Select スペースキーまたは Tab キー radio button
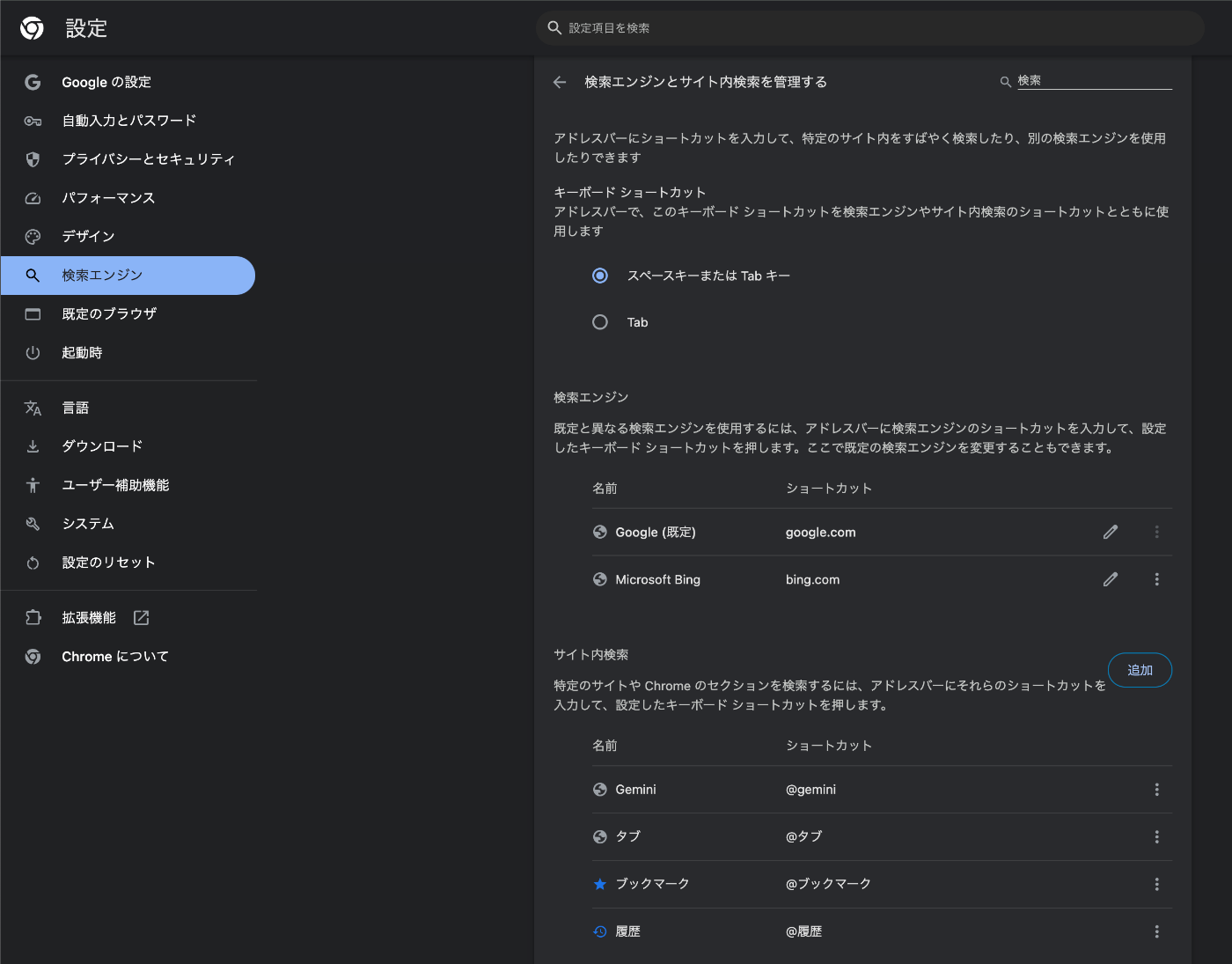This screenshot has width=1232, height=964. tap(600, 276)
